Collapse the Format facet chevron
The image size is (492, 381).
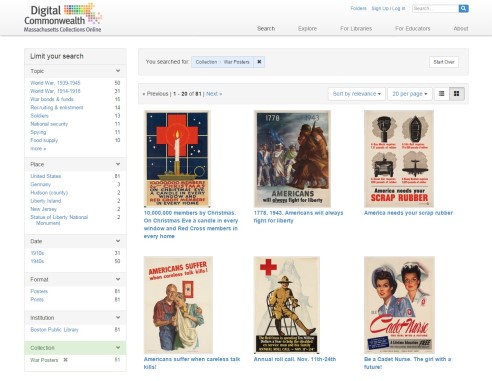(118, 279)
